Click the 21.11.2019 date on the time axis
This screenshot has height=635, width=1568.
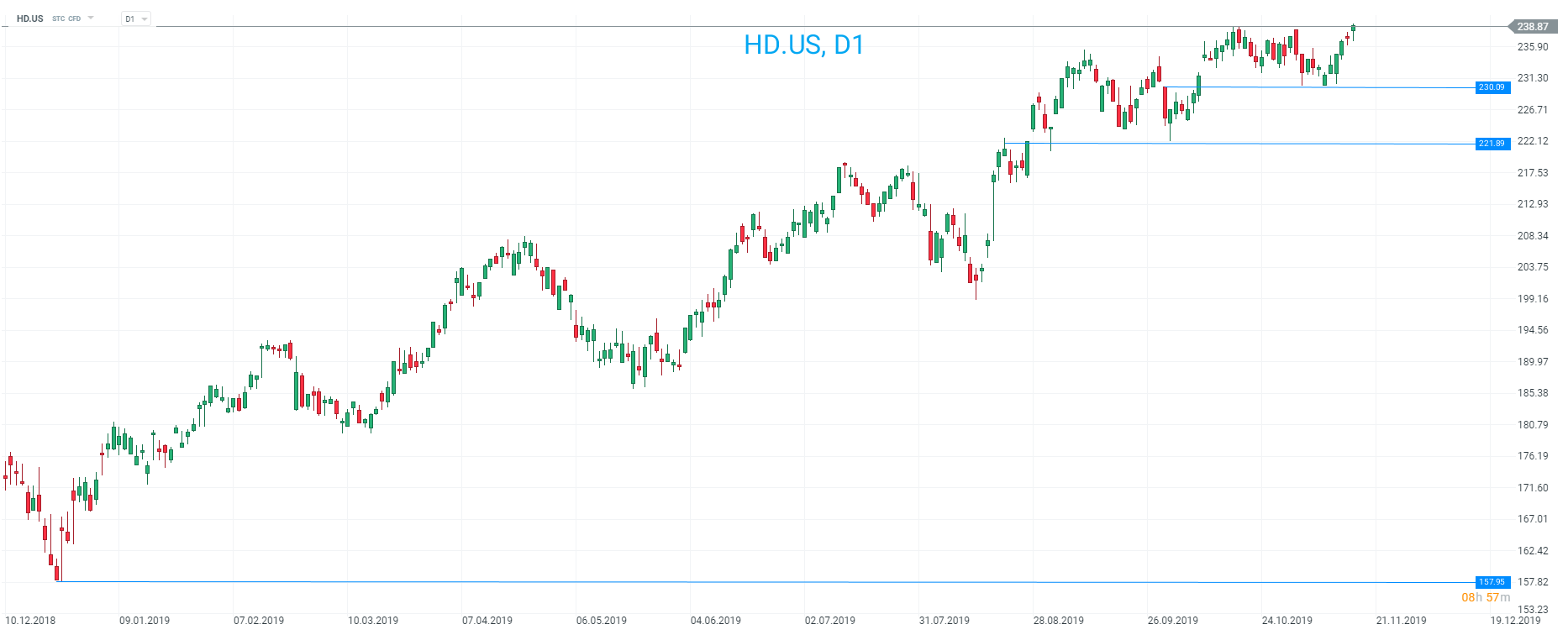1402,621
